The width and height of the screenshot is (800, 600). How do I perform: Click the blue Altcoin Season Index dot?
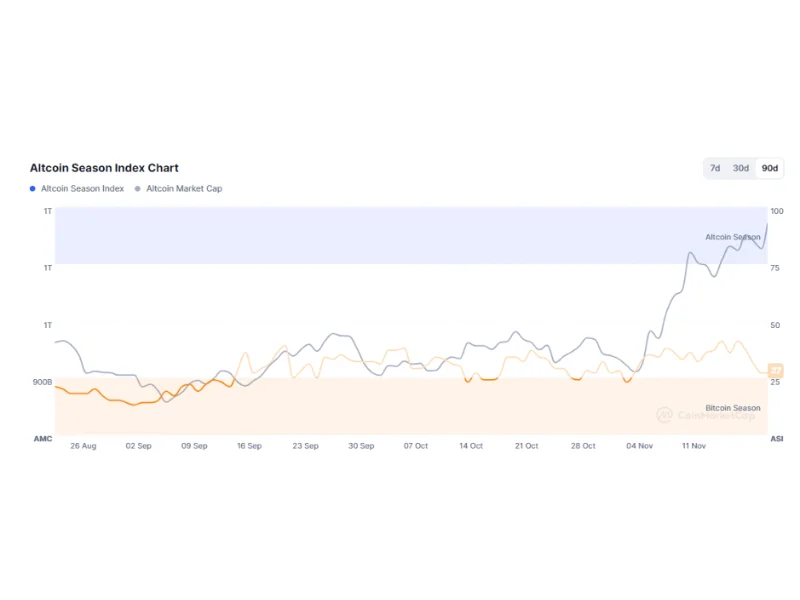tap(33, 188)
